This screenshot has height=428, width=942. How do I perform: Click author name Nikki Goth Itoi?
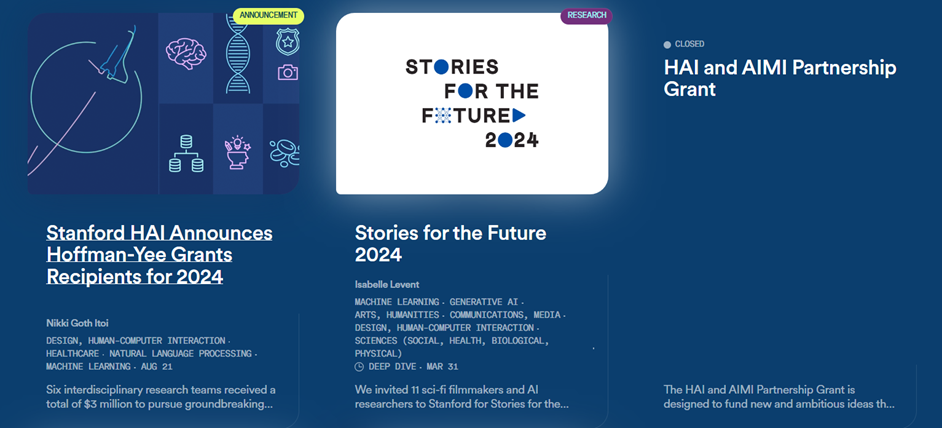pos(75,323)
